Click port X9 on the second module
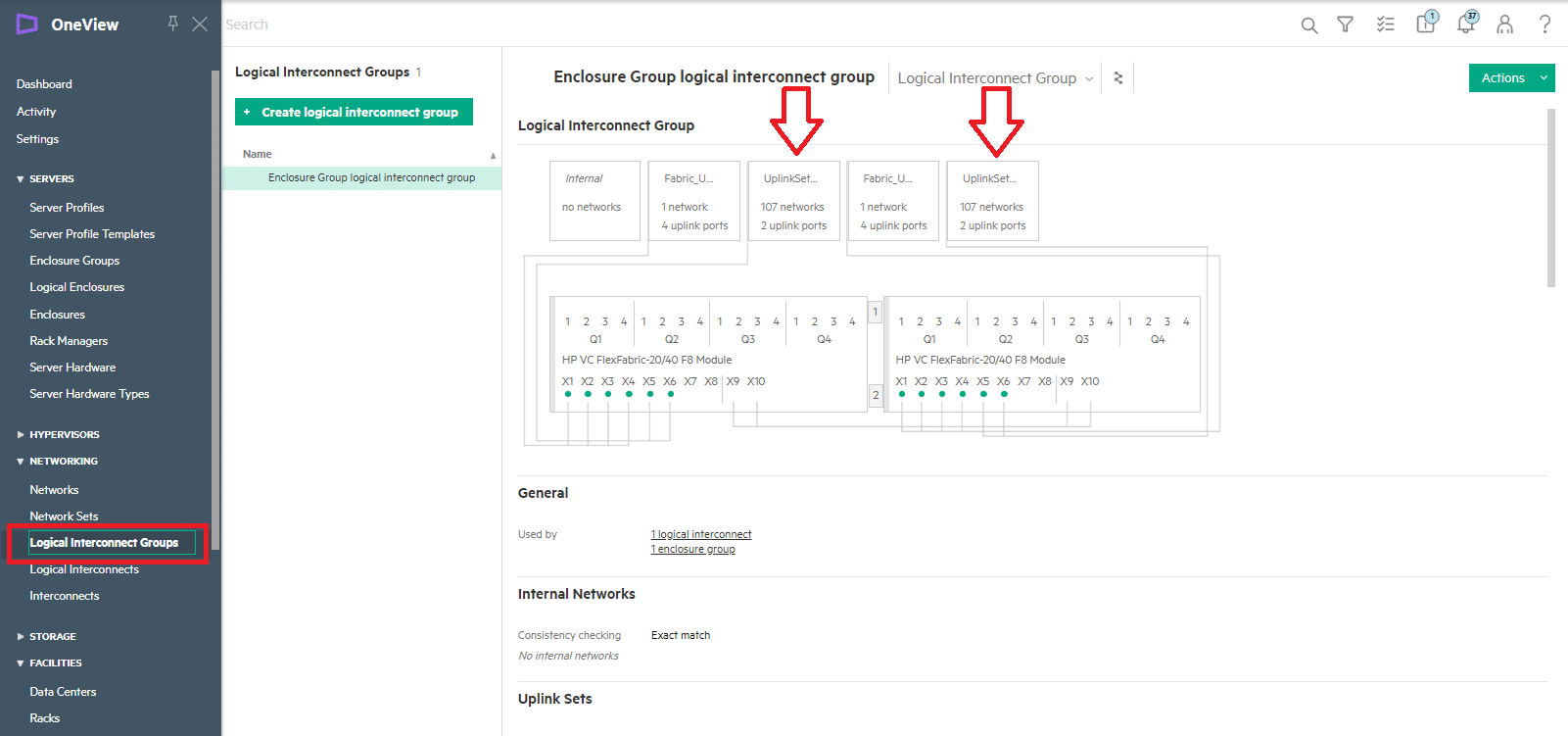The width and height of the screenshot is (1568, 736). [x=1067, y=381]
